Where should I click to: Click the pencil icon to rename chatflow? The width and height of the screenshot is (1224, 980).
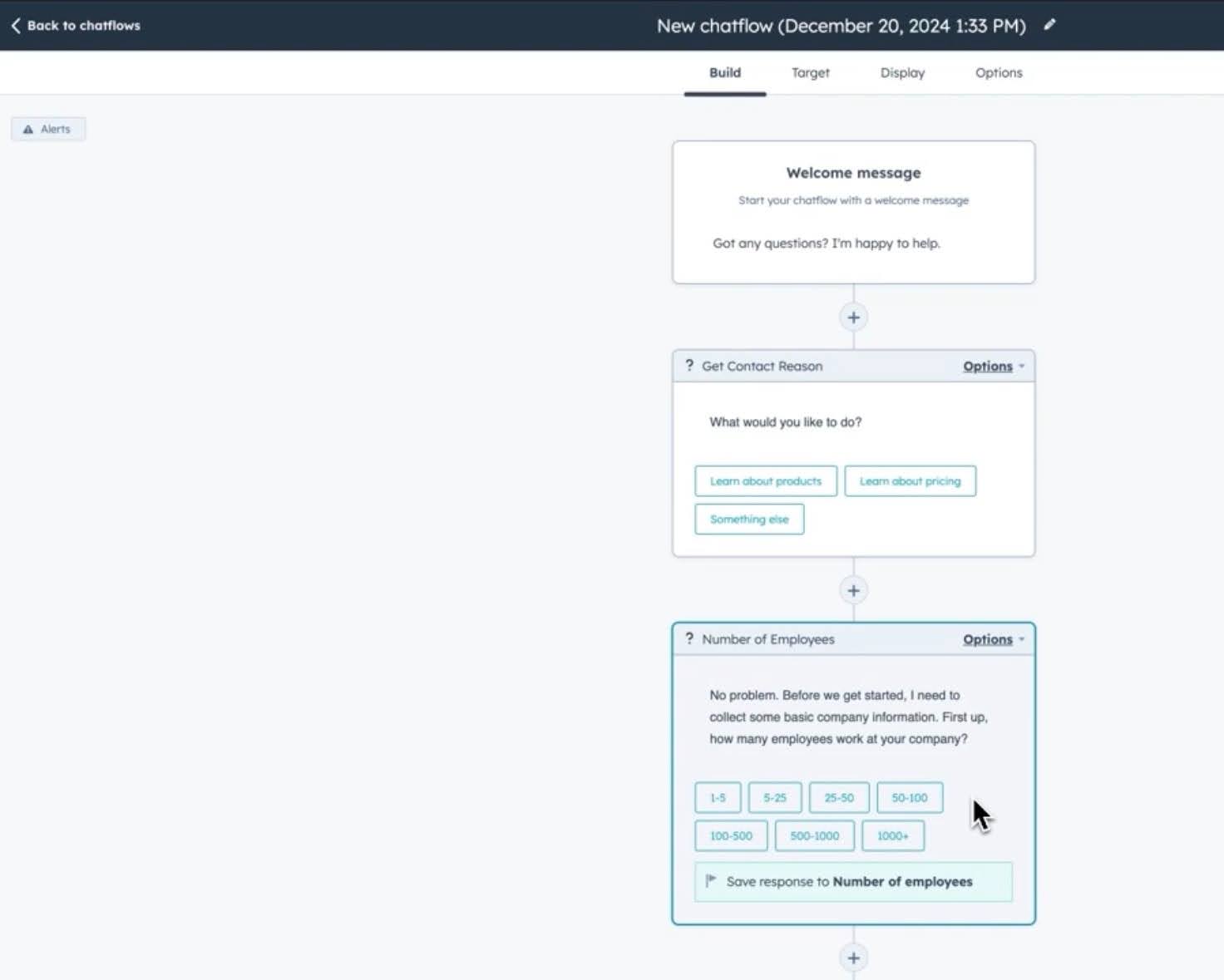click(x=1049, y=25)
